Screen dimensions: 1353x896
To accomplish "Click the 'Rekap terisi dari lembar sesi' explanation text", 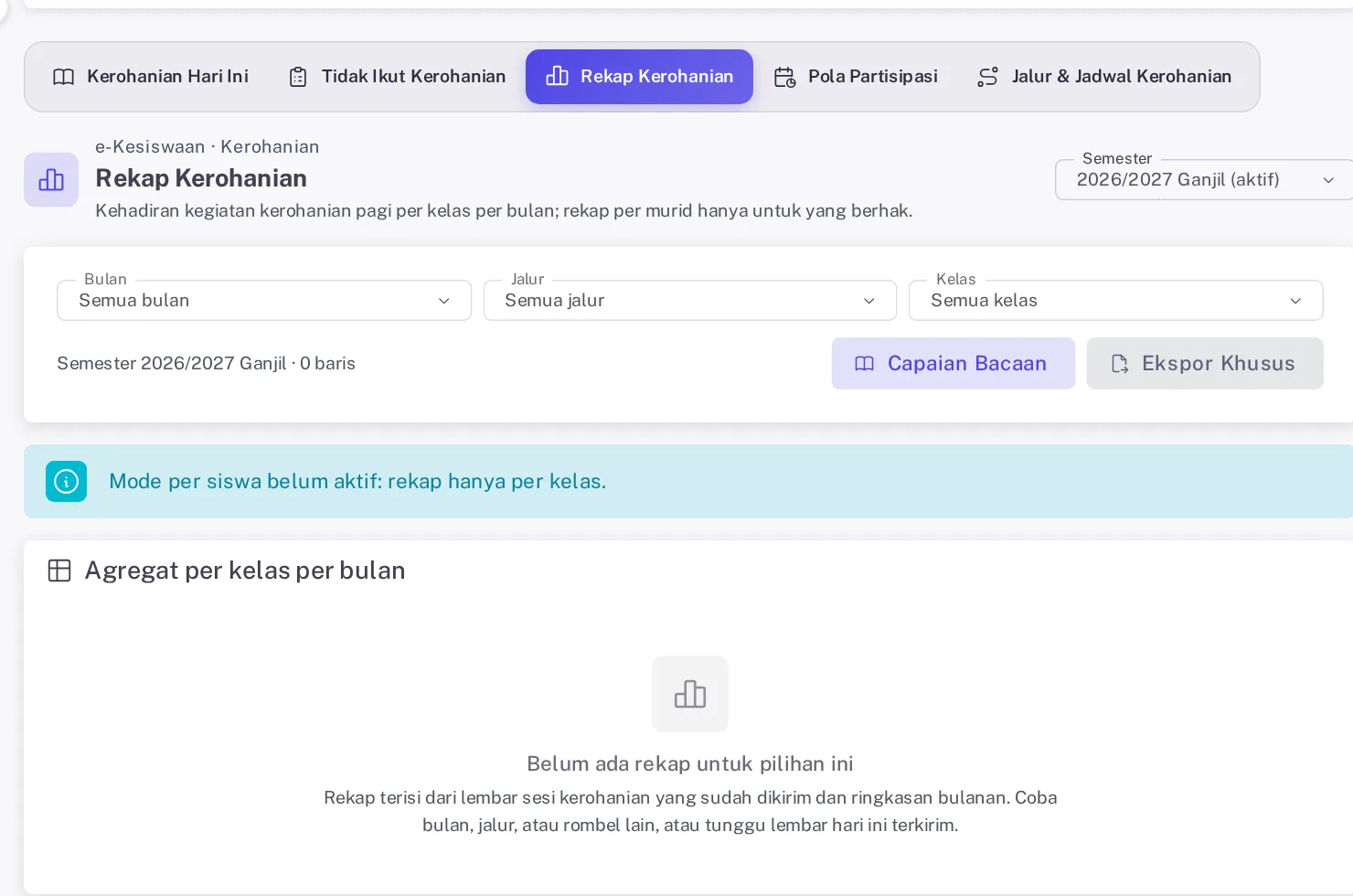I will tap(690, 811).
